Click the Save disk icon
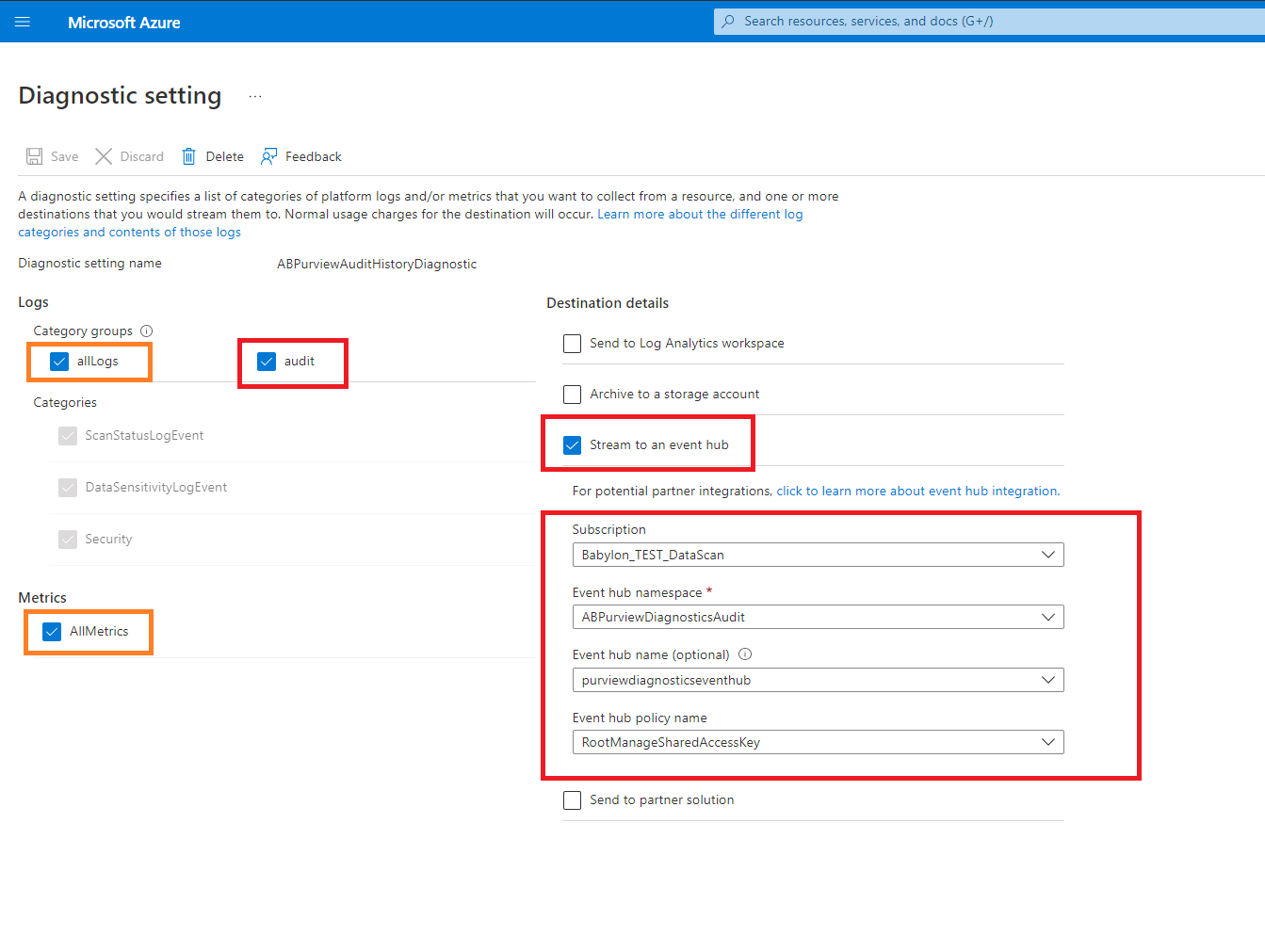The image size is (1265, 952). point(35,156)
